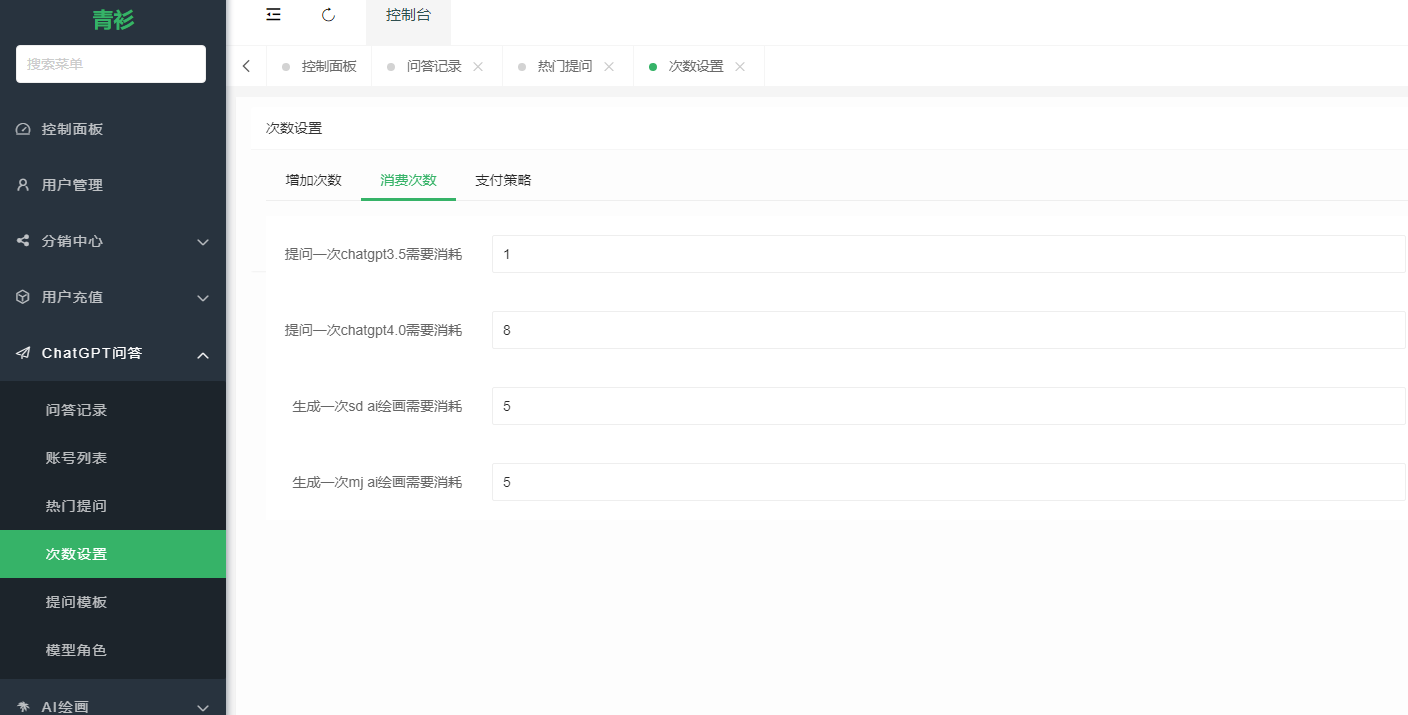The height and width of the screenshot is (715, 1408).
Task: Expand the 分销中心 menu chevron
Action: coord(203,242)
